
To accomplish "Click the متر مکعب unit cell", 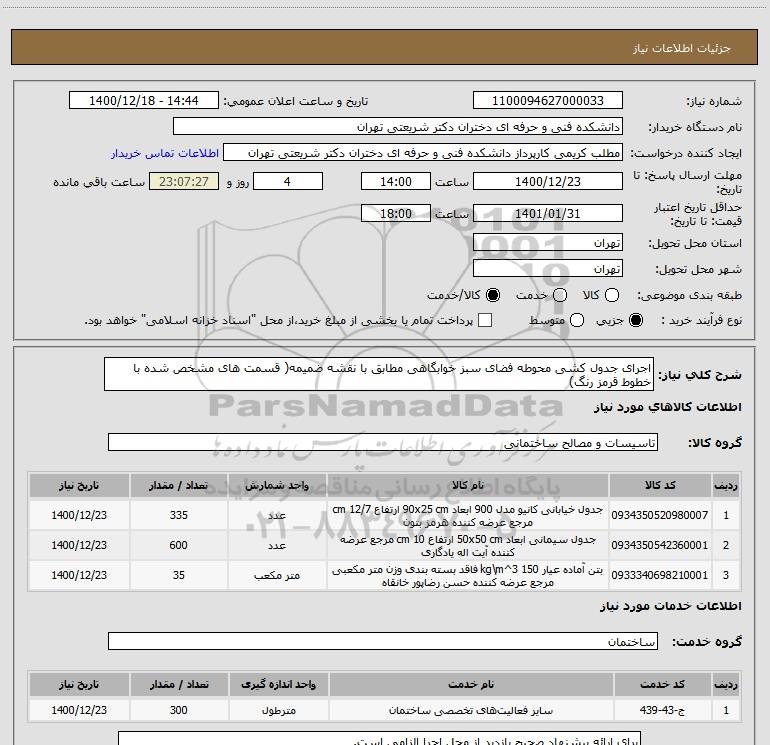I will 277,575.
